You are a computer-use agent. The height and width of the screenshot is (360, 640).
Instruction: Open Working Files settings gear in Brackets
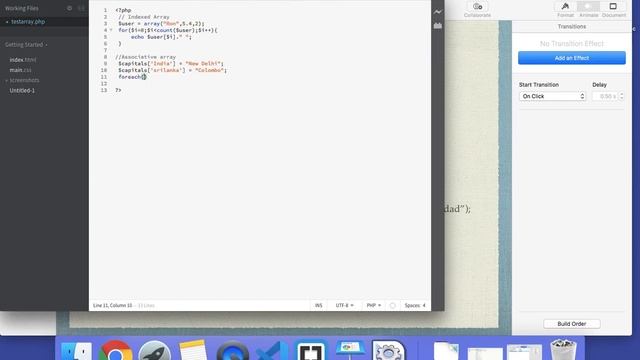click(x=69, y=8)
